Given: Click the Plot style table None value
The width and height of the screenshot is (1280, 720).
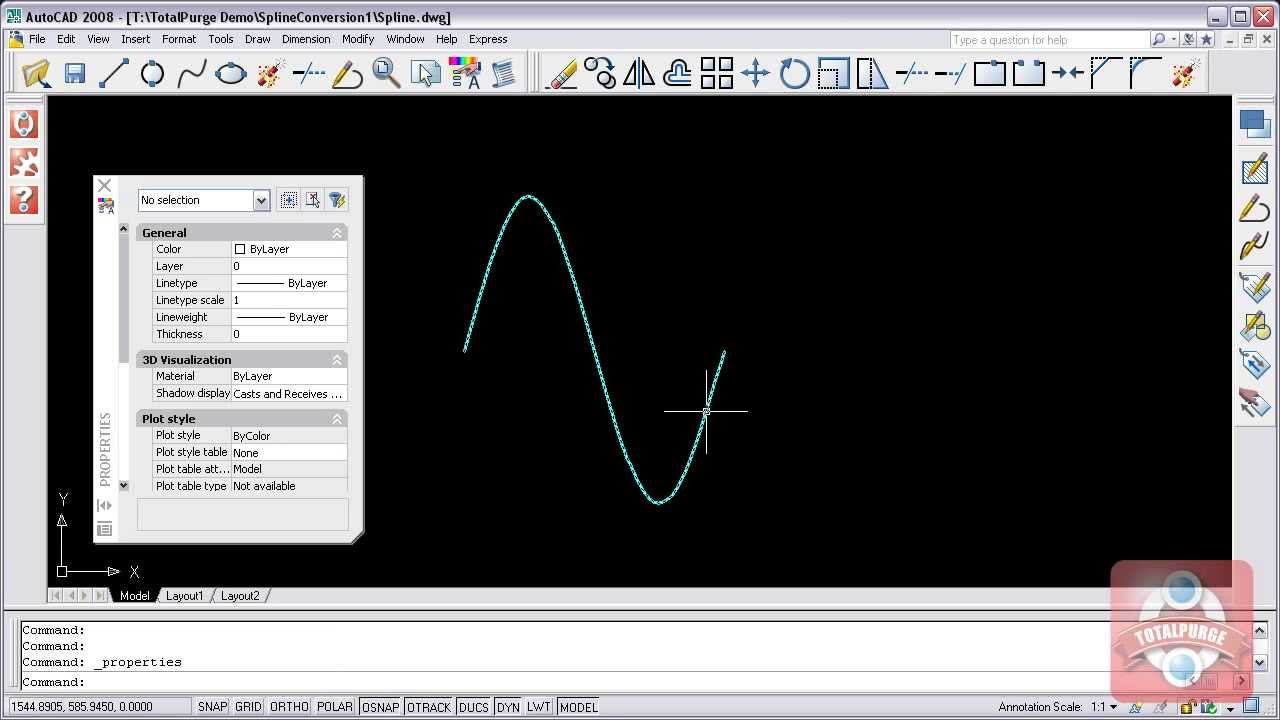Looking at the screenshot, I should click(289, 453).
